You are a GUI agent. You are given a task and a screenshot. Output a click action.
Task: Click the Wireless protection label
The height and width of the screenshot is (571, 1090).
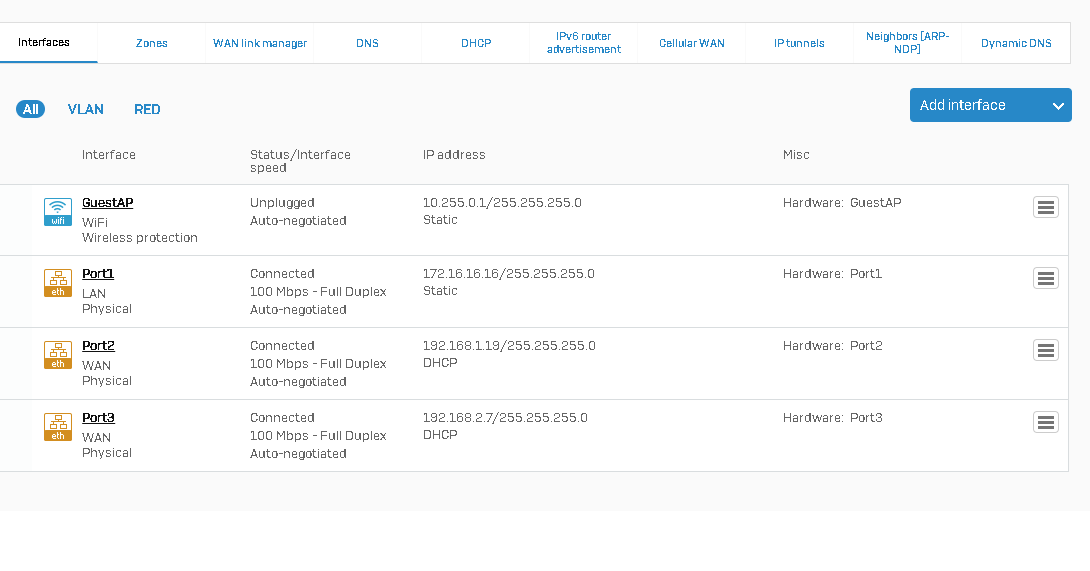click(140, 238)
